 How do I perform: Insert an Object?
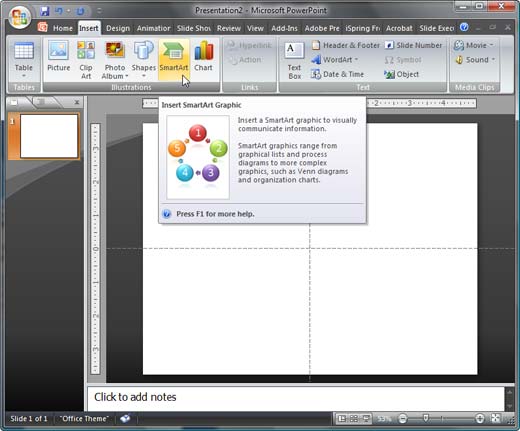coord(401,74)
